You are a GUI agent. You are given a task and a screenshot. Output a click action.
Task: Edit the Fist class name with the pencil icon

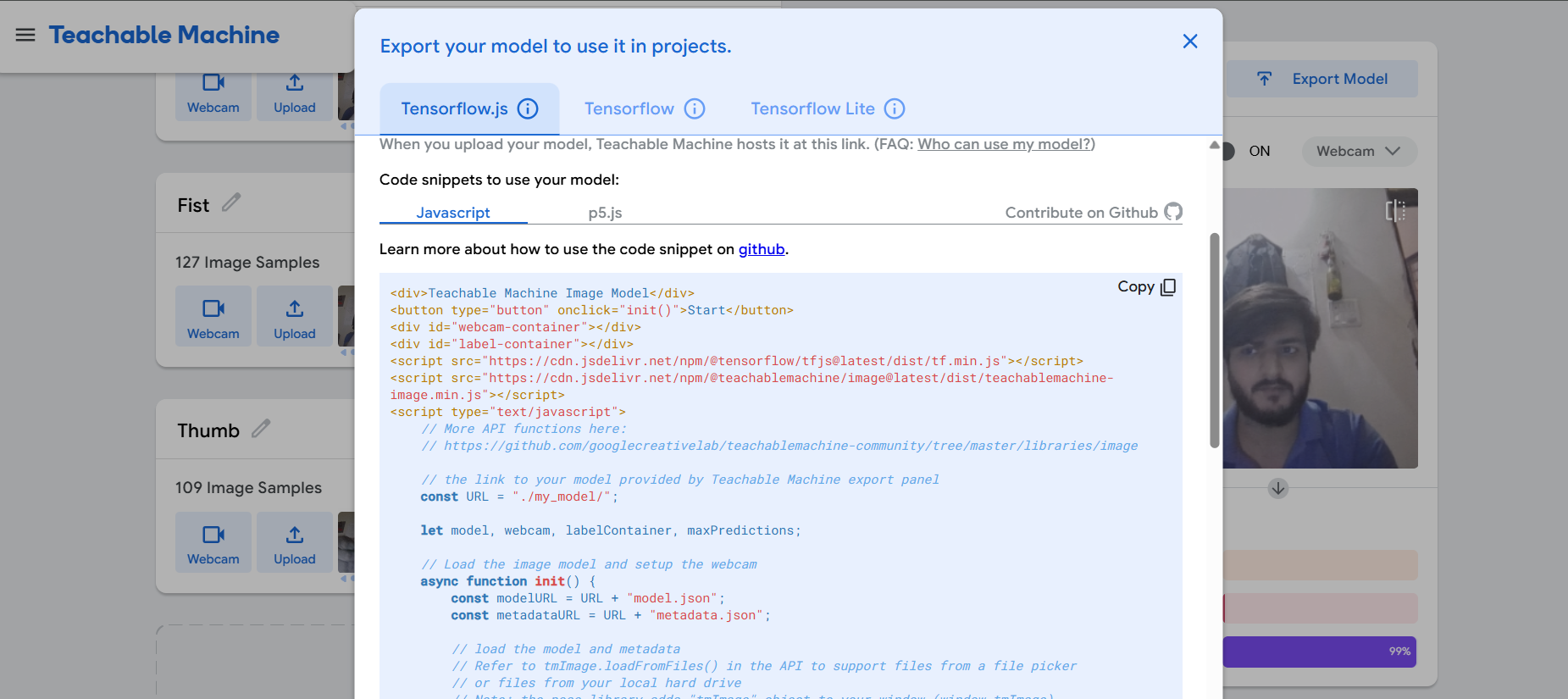(x=231, y=202)
